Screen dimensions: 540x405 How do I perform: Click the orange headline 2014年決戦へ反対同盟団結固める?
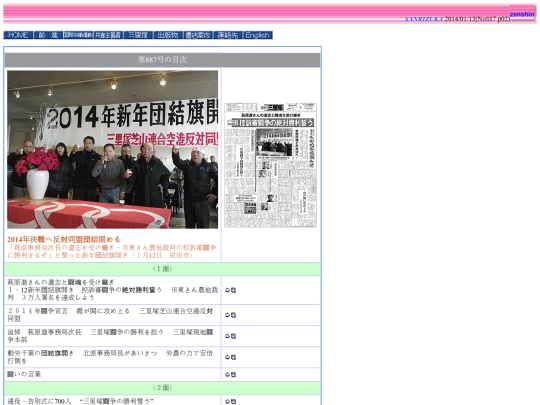[x=64, y=239]
